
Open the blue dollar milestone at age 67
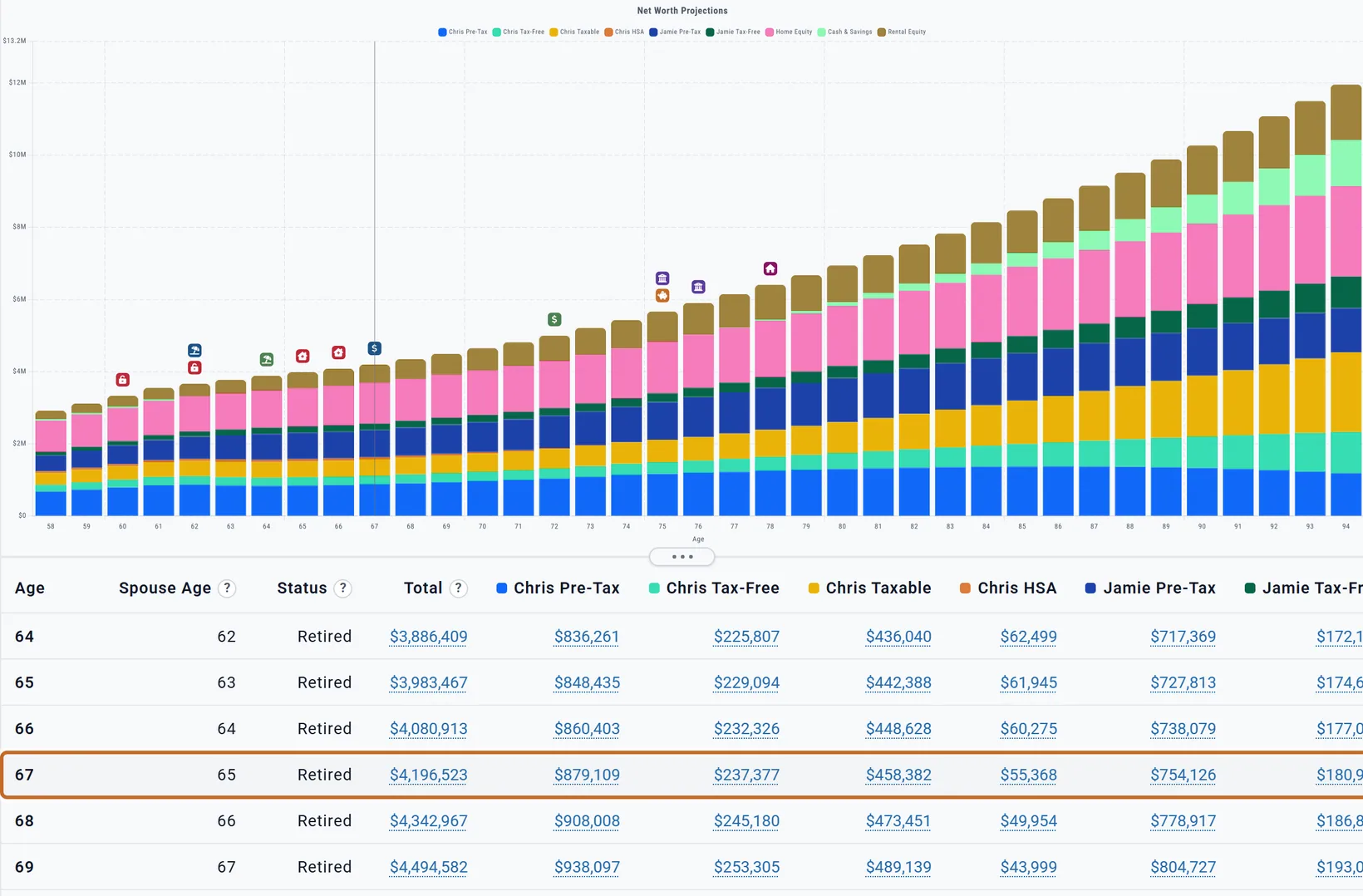[x=375, y=348]
